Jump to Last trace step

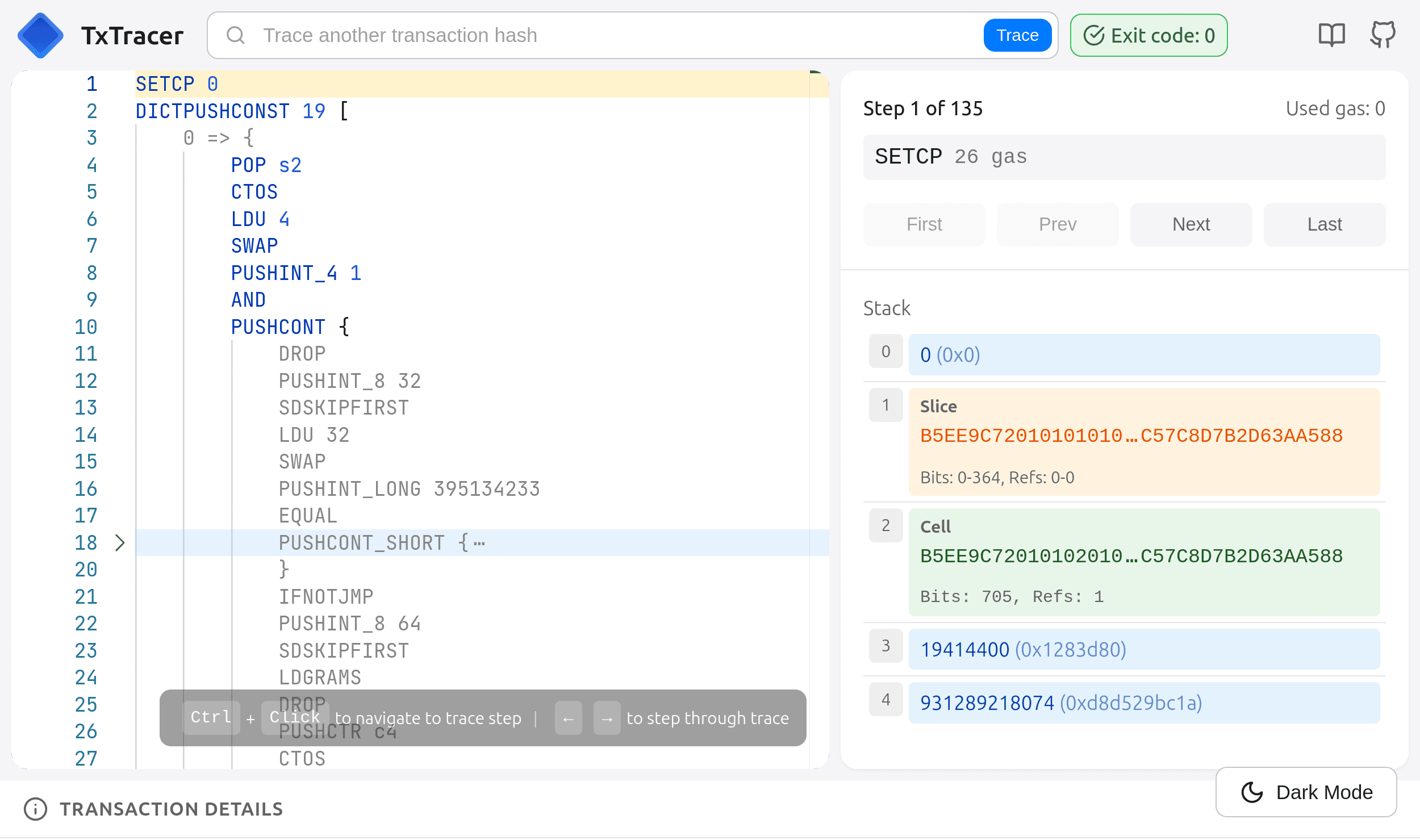click(x=1325, y=224)
